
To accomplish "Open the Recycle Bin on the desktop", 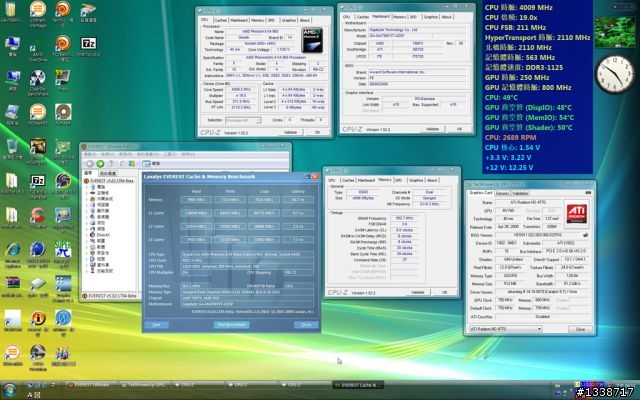I will pos(12,149).
